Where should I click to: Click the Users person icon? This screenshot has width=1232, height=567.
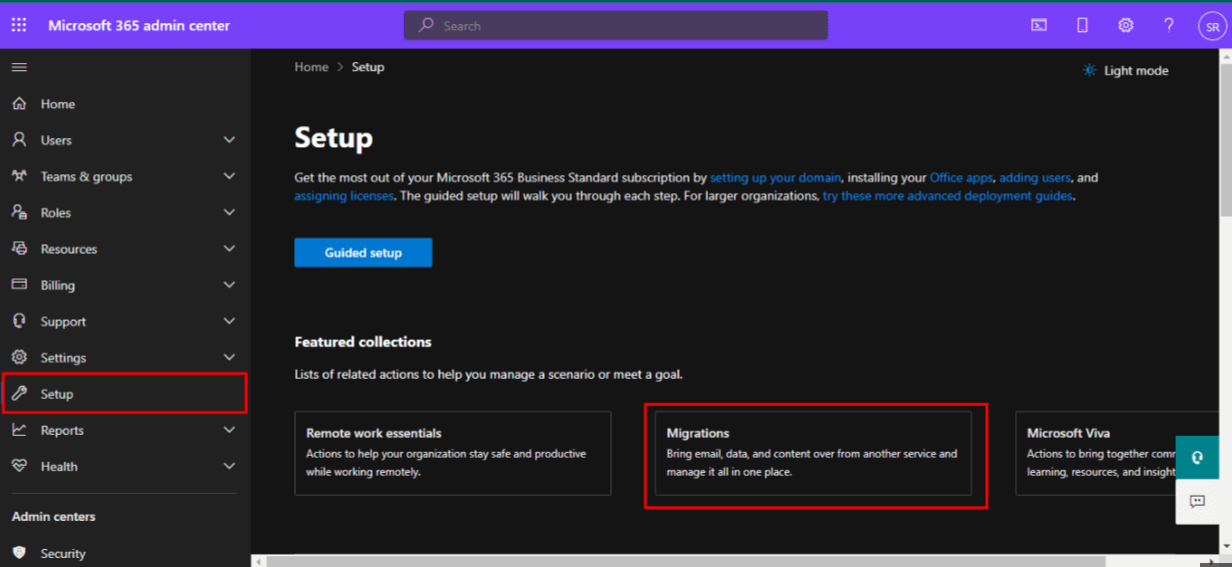point(19,140)
